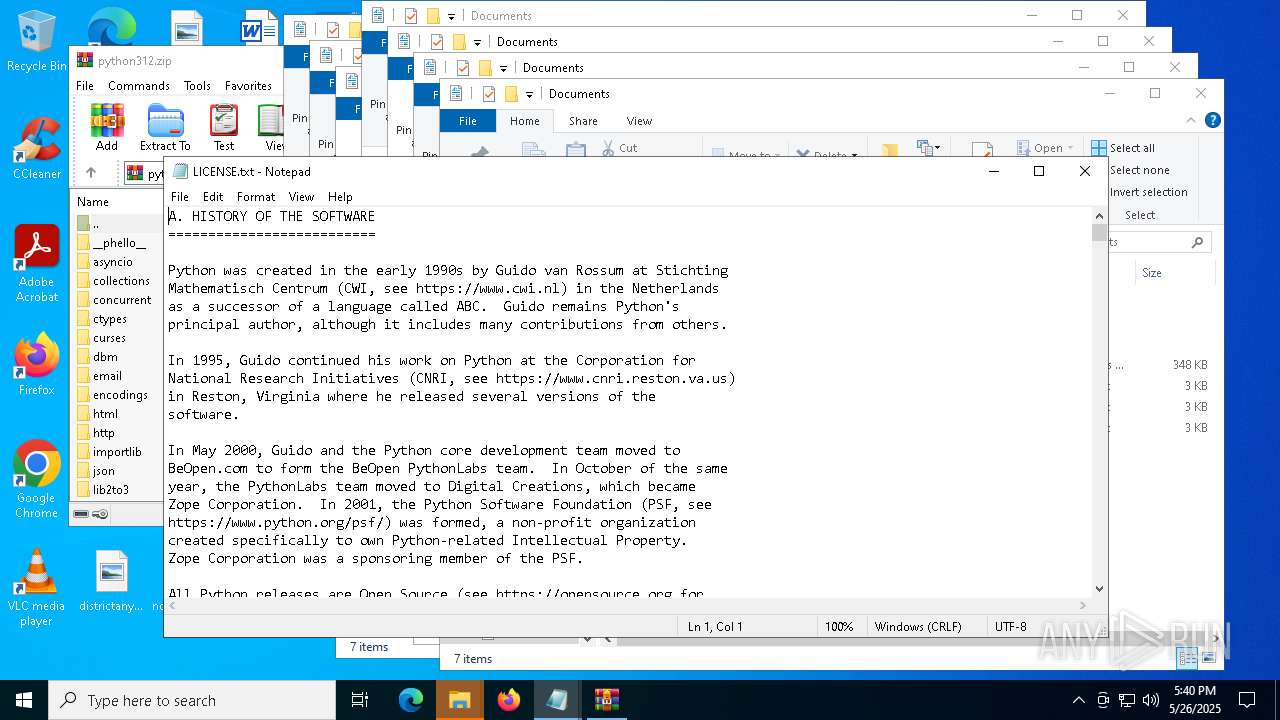Switch Explorer to details view icon
This screenshot has height=720, width=1280.
1187,658
